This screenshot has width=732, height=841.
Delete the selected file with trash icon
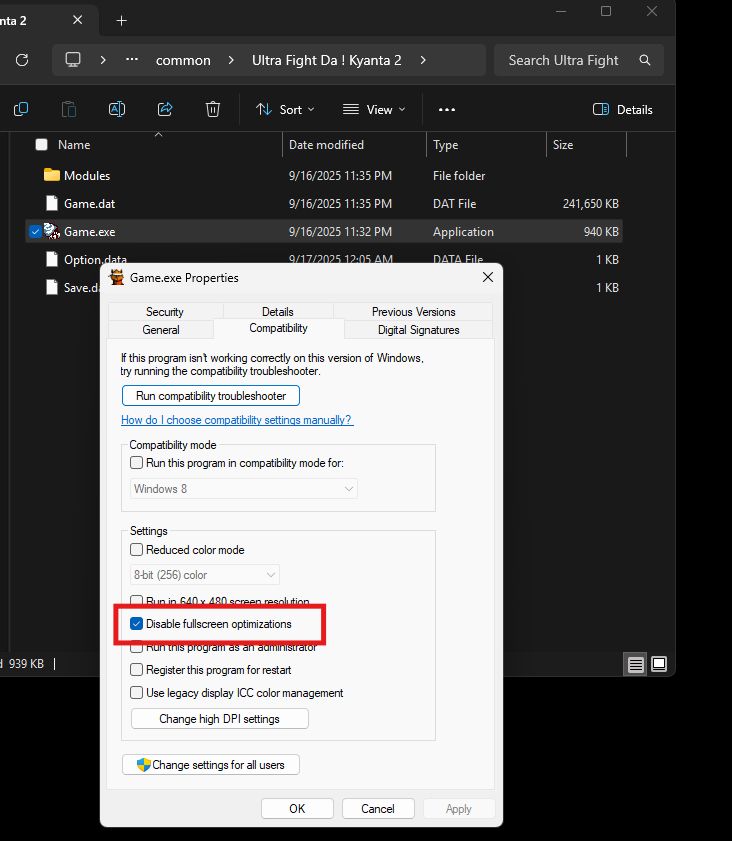213,109
